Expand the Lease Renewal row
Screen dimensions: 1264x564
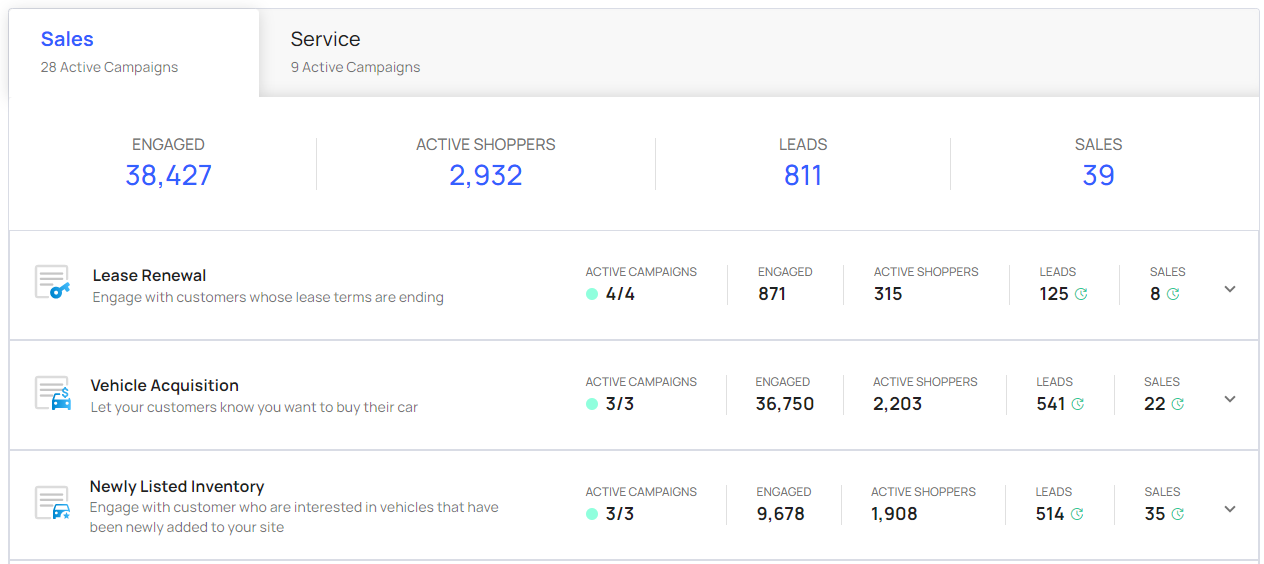click(x=1230, y=289)
